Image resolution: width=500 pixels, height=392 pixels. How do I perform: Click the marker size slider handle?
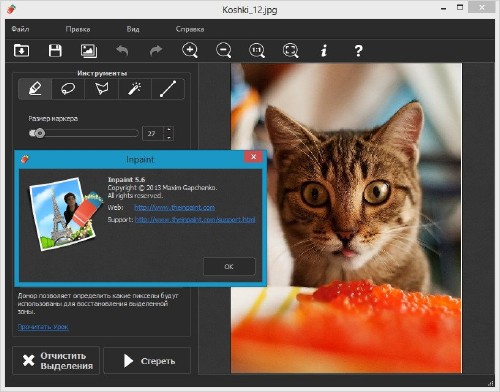pos(40,133)
